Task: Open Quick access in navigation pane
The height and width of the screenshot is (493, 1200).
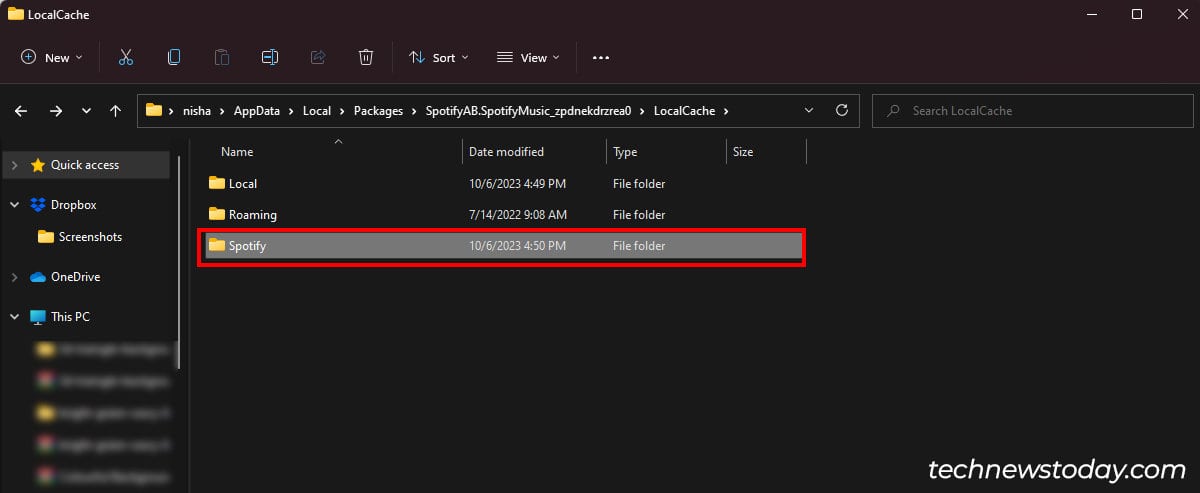Action: click(x=85, y=165)
